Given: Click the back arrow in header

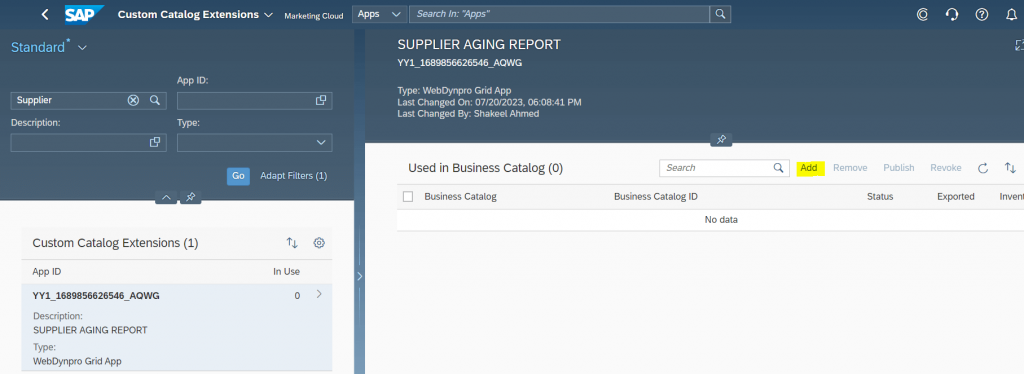Looking at the screenshot, I should coord(44,14).
